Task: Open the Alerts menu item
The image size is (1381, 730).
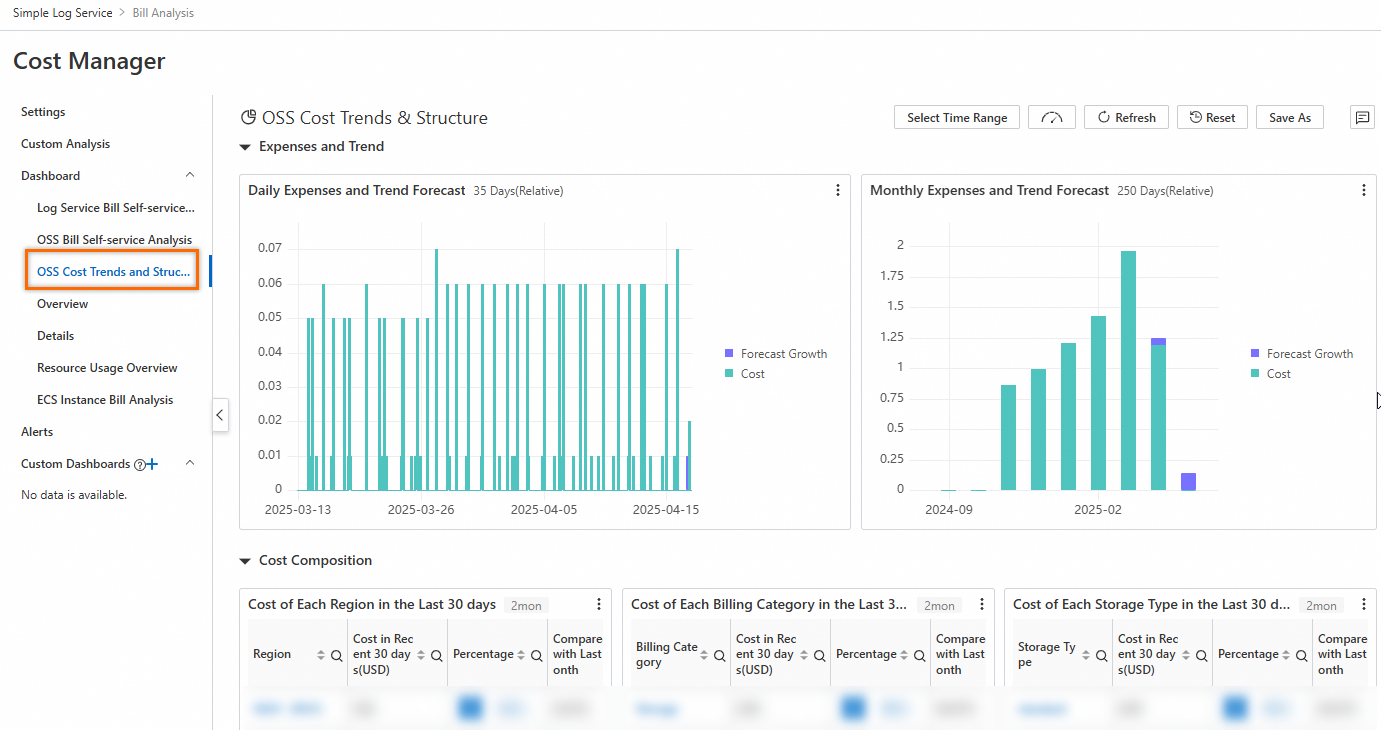Action: pyautogui.click(x=37, y=432)
